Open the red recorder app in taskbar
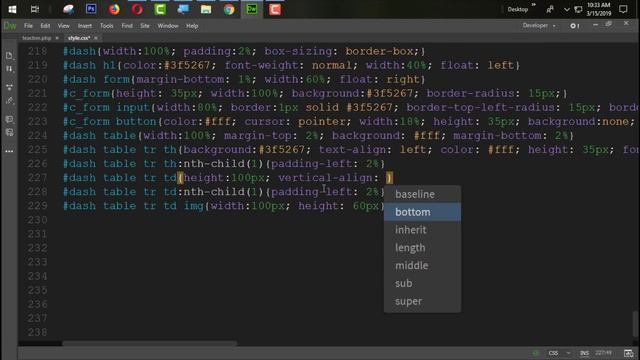Viewport: 640px width, 360px height. point(275,9)
